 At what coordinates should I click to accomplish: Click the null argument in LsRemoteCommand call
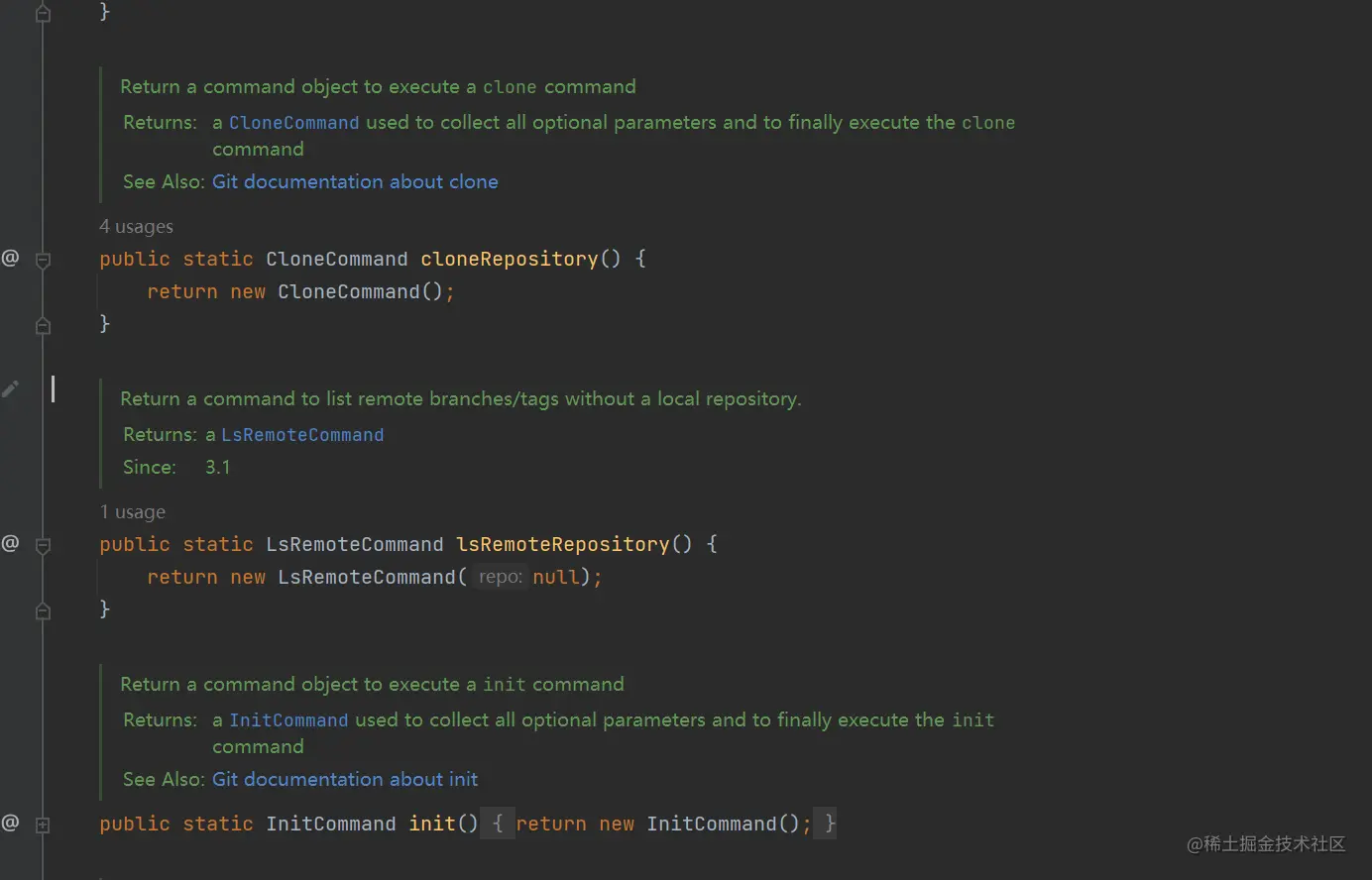click(x=556, y=577)
